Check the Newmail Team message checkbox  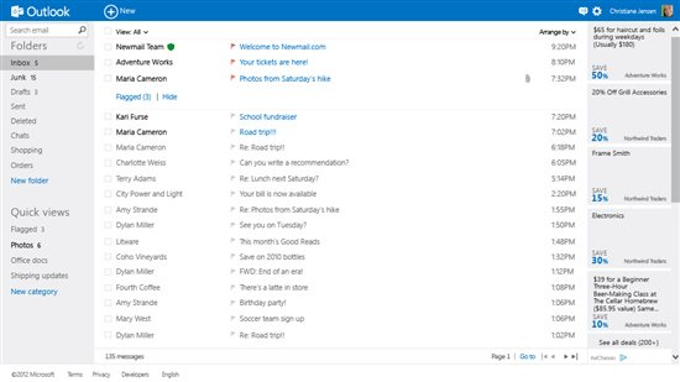click(x=108, y=47)
